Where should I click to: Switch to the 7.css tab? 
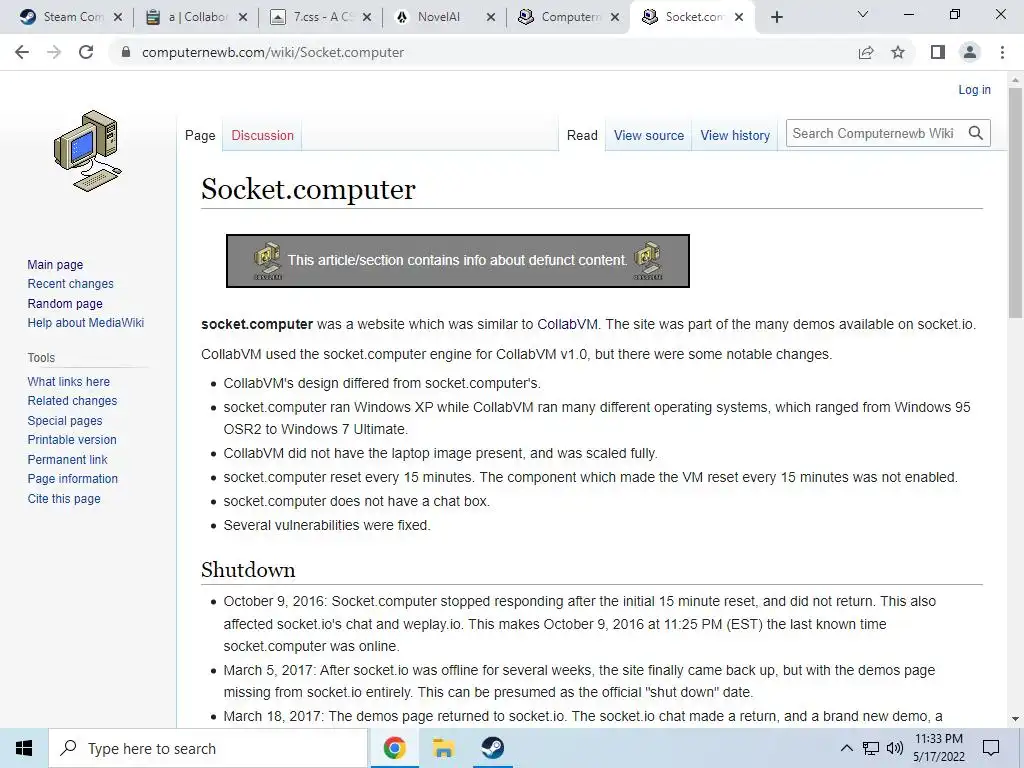click(x=320, y=17)
